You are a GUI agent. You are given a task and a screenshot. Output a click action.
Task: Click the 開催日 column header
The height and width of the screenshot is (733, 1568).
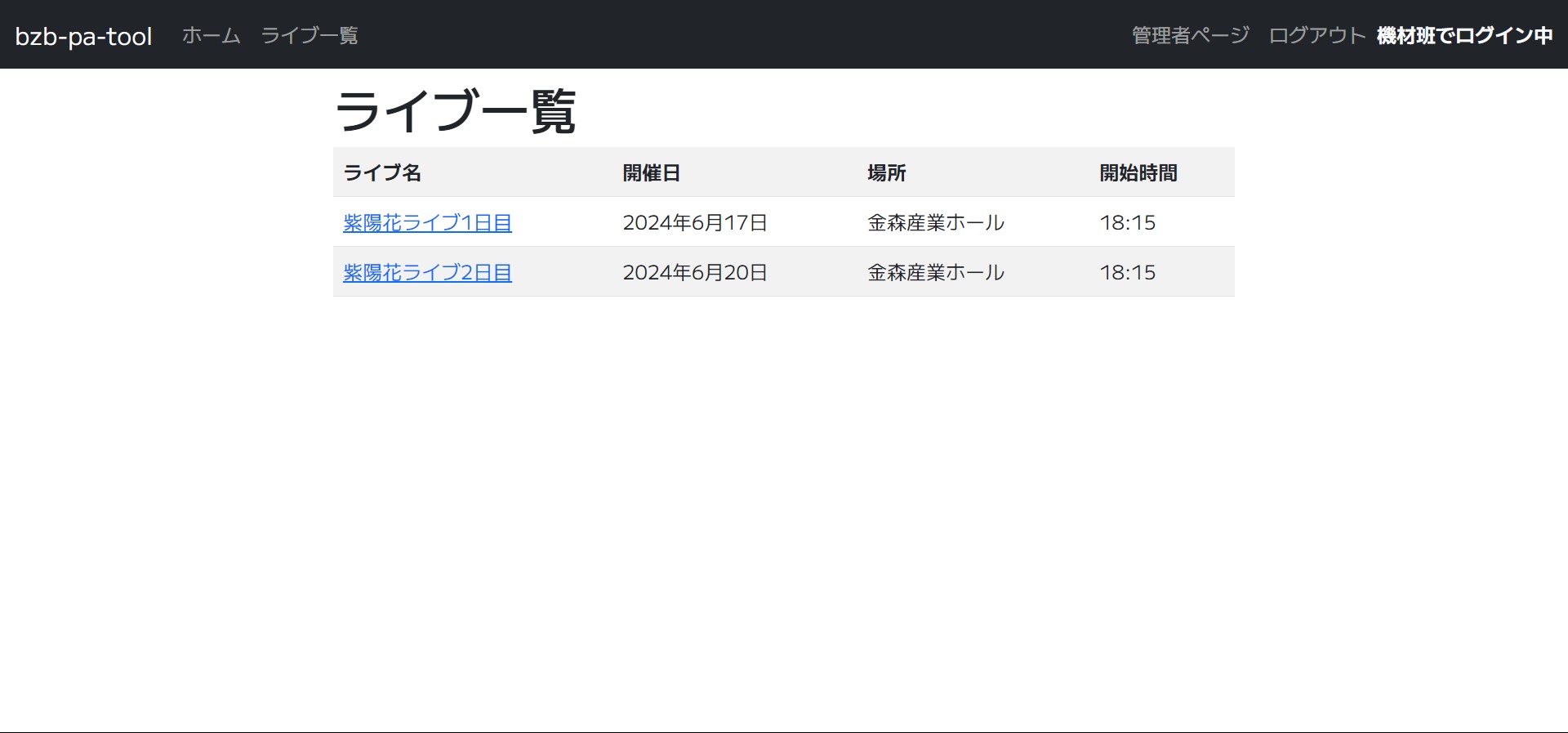[651, 172]
